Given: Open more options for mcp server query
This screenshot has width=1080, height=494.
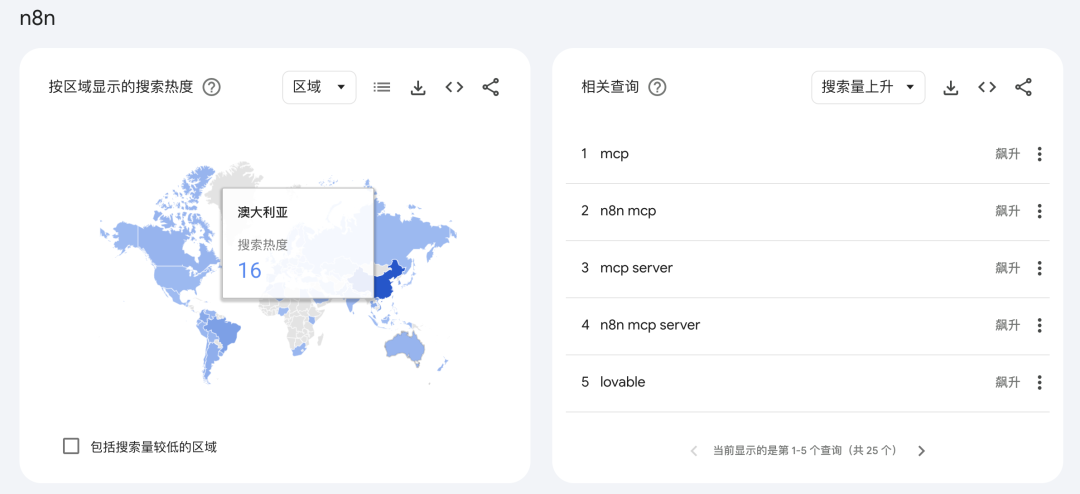Looking at the screenshot, I should coord(1039,269).
